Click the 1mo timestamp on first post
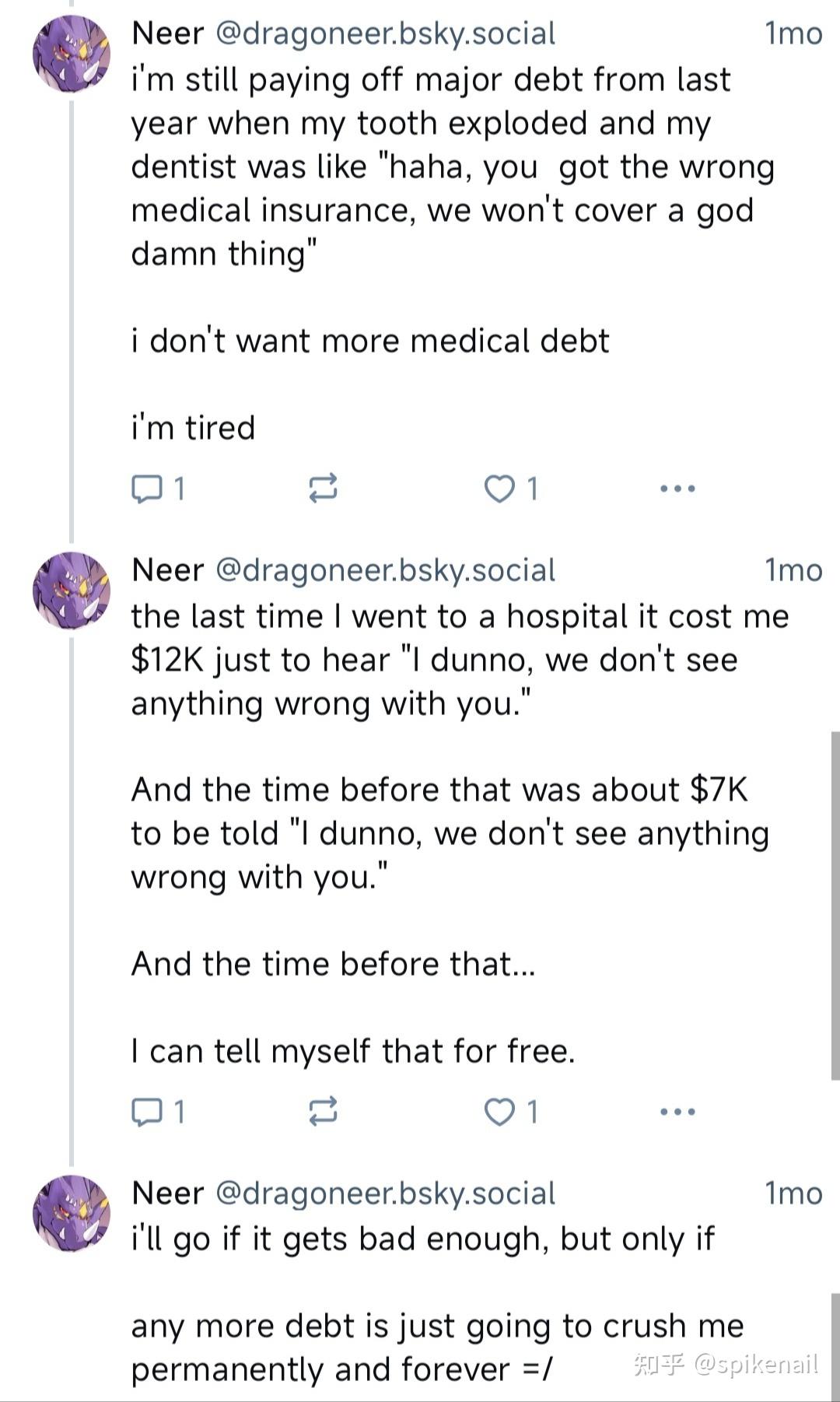840x1402 pixels. tap(793, 33)
